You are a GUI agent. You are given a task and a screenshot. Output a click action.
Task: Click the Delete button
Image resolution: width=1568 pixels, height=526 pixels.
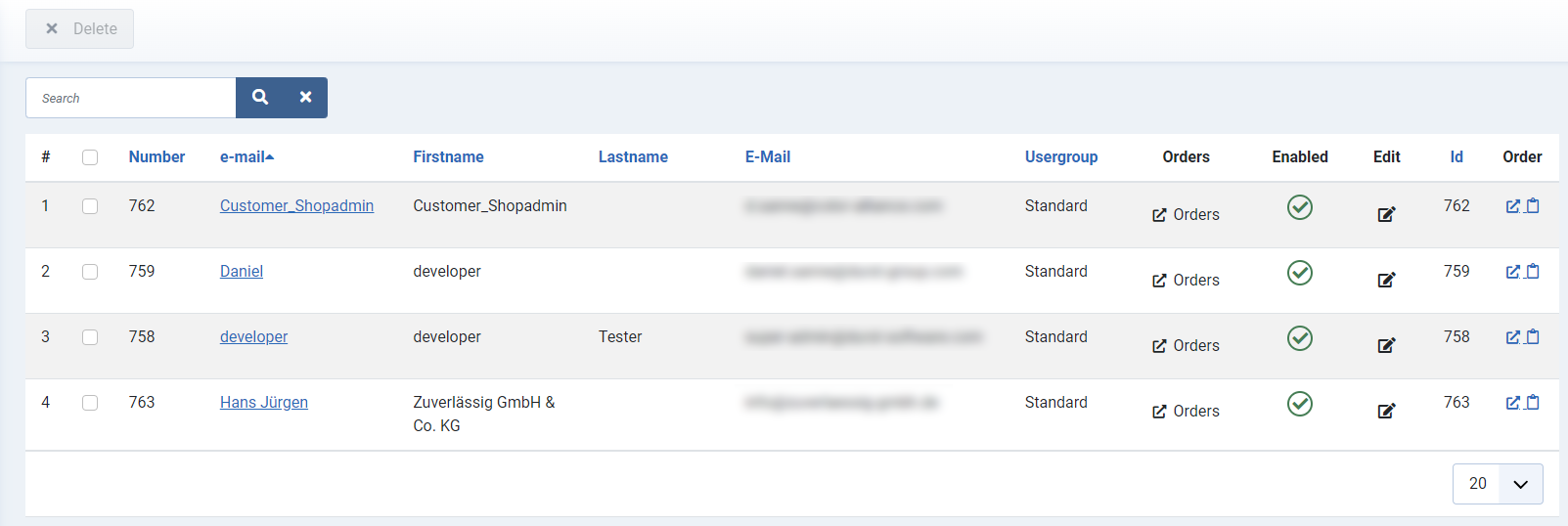click(x=80, y=29)
